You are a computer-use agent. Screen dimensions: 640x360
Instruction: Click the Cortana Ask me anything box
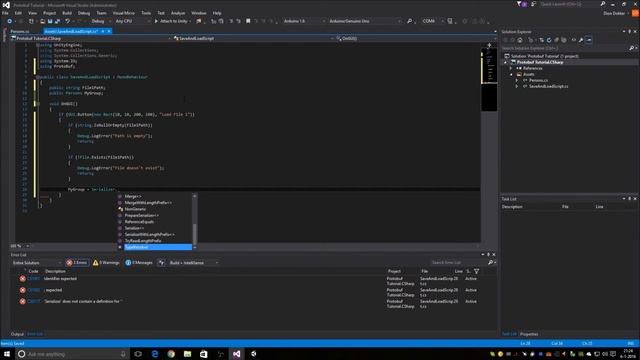coord(73,354)
